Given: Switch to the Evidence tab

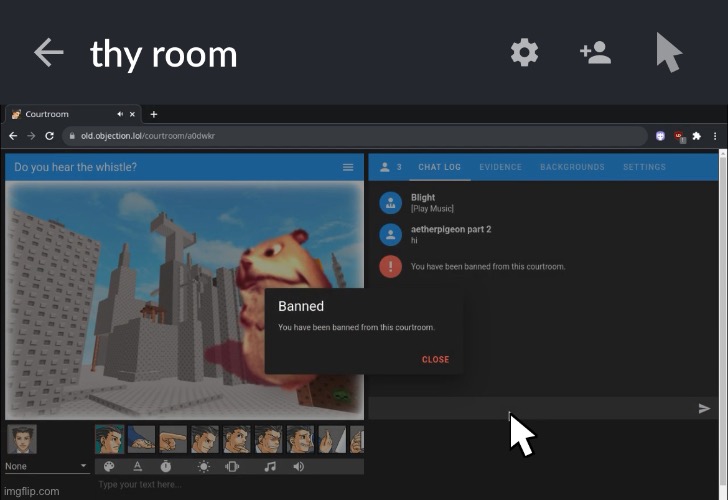Looking at the screenshot, I should tap(500, 167).
